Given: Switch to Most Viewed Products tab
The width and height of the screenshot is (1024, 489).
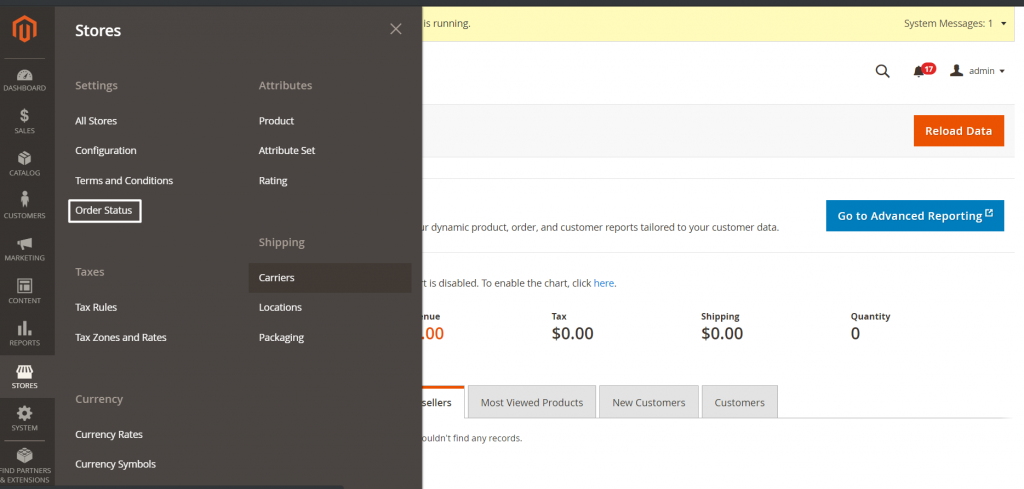Looking at the screenshot, I should (532, 402).
